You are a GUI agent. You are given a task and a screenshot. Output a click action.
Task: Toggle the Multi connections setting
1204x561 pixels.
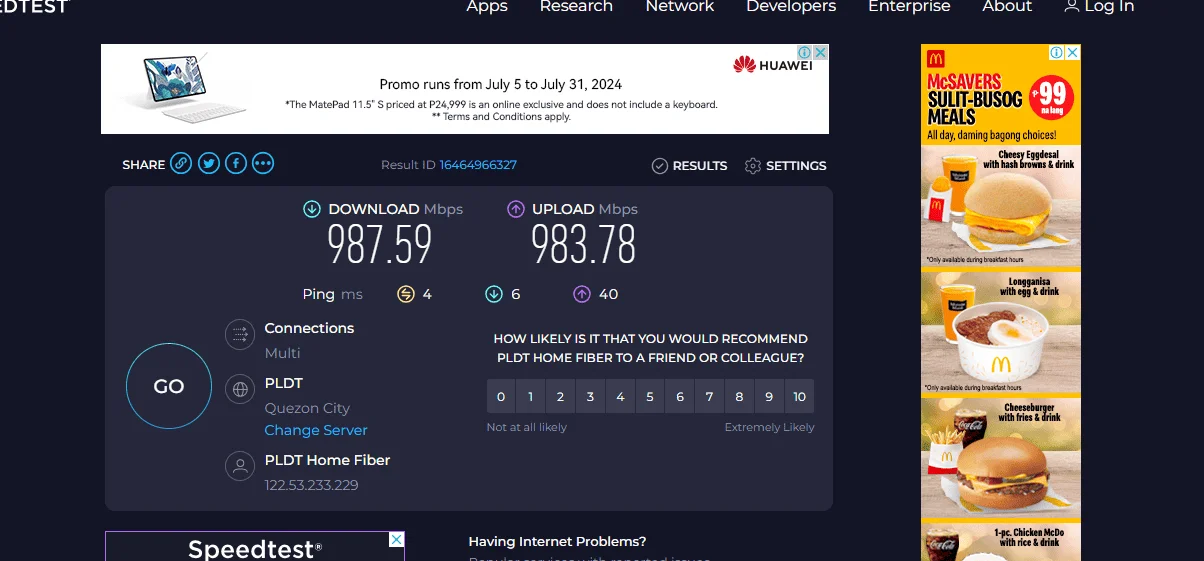click(282, 353)
